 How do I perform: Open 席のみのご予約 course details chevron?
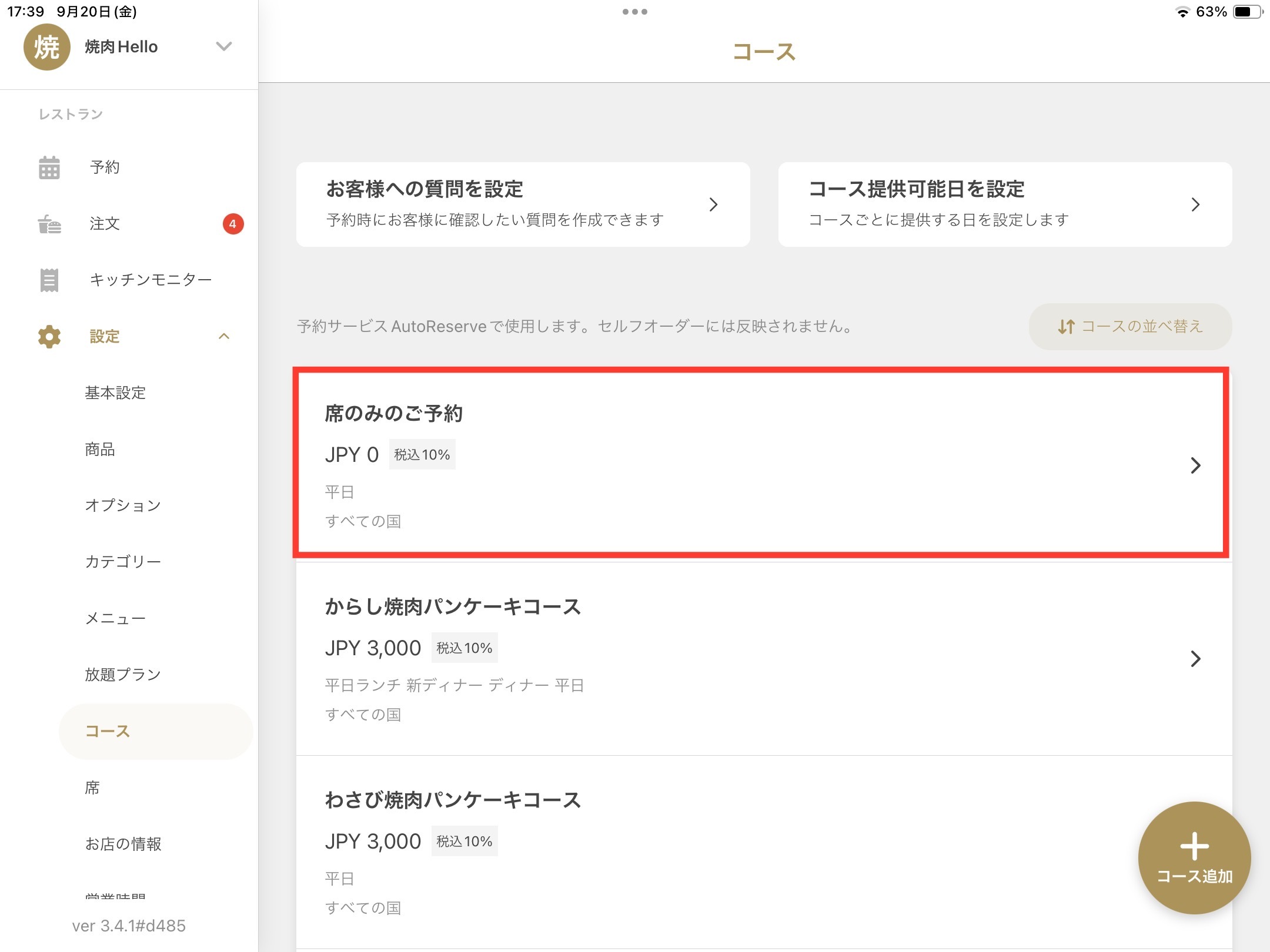pyautogui.click(x=1195, y=465)
